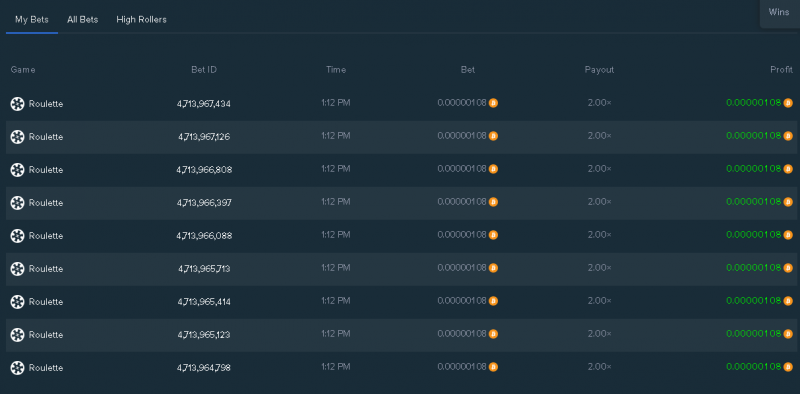Click the Game column header
The width and height of the screenshot is (800, 394).
(x=23, y=70)
